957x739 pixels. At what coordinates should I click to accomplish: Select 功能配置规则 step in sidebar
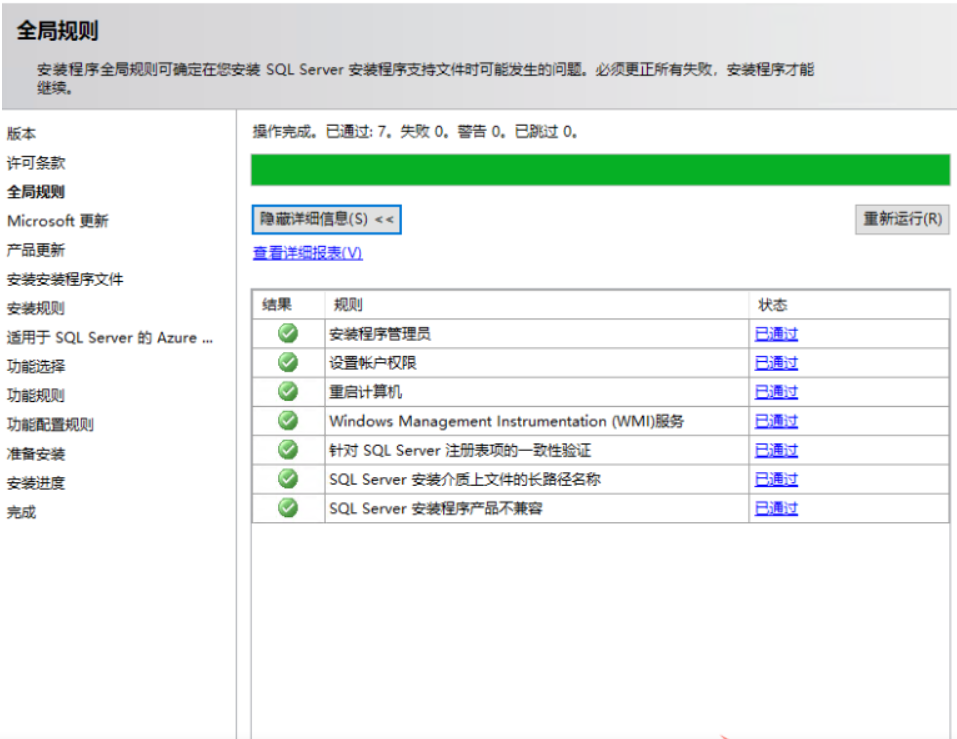click(51, 425)
